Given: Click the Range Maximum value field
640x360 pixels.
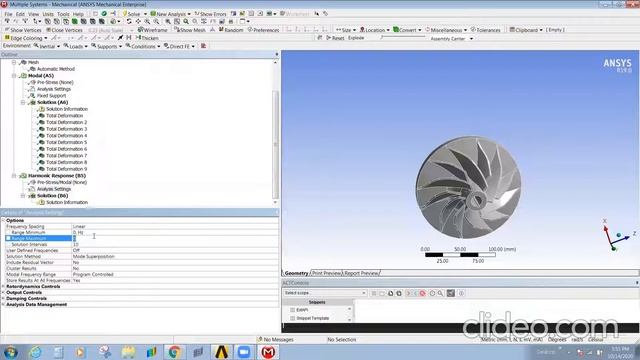Looking at the screenshot, I should (x=175, y=238).
